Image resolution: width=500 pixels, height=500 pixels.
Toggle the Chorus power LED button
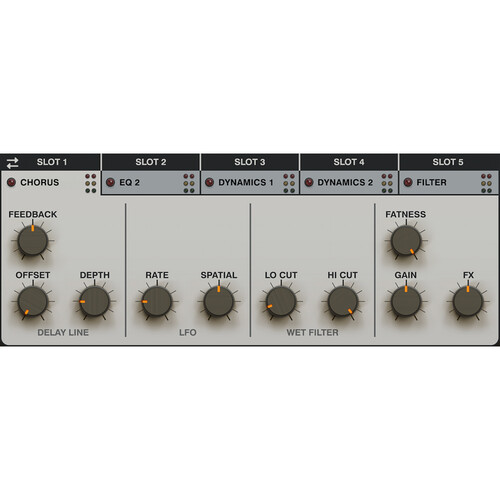click(x=11, y=182)
